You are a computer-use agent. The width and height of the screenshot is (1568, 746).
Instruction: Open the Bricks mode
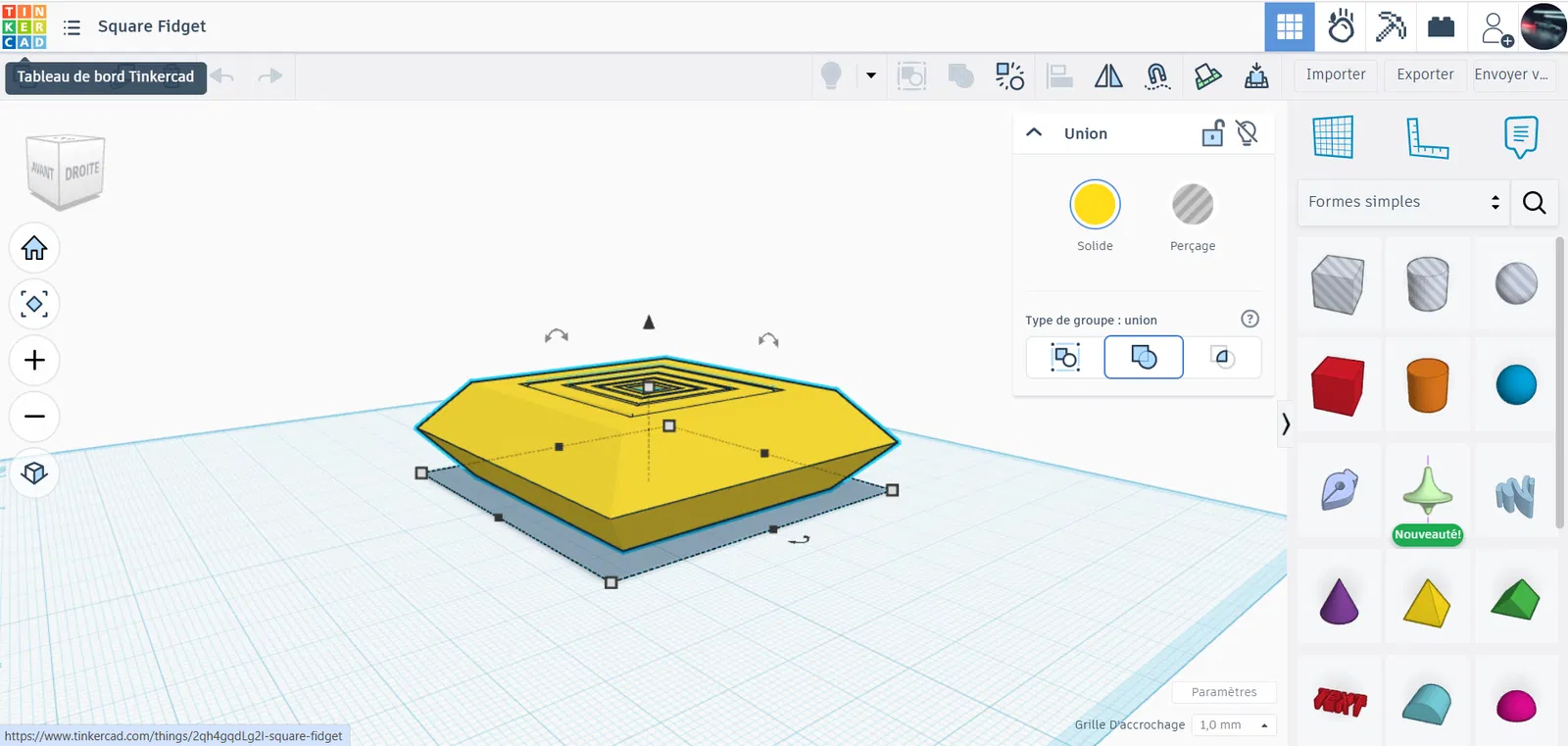point(1442,26)
